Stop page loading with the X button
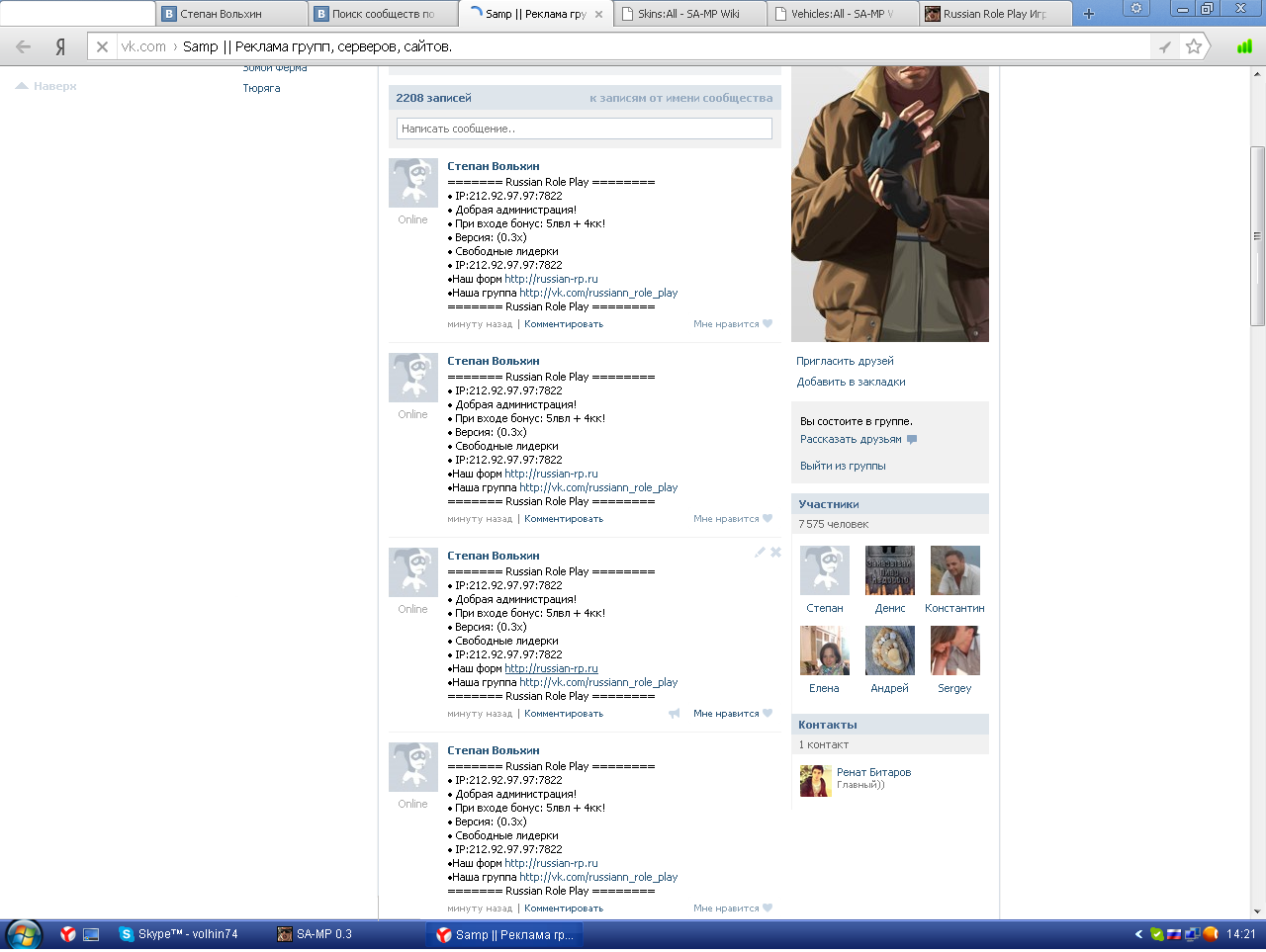The image size is (1266, 952). coord(102,46)
